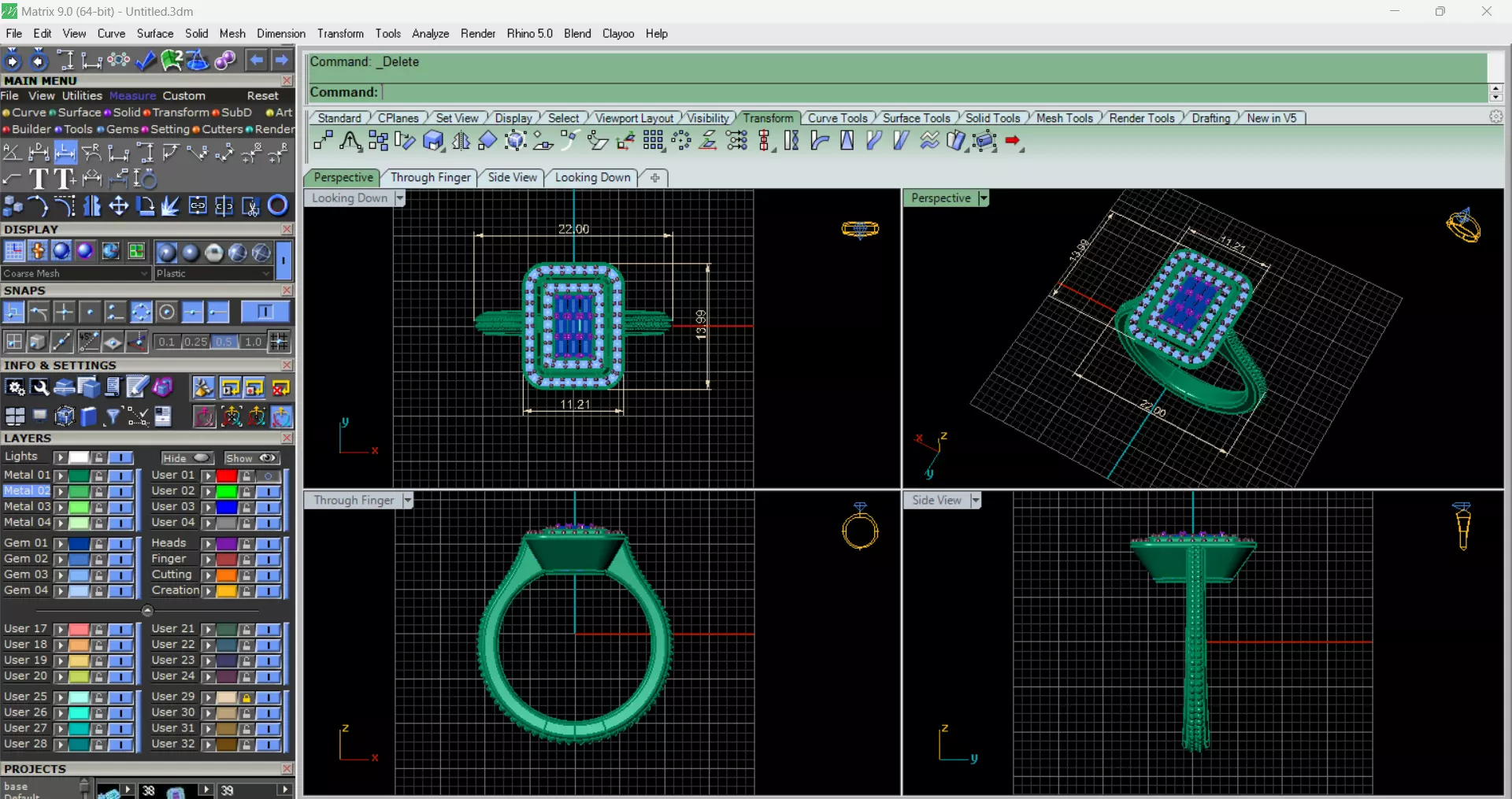
Task: Click the Rectangular Array icon
Action: [x=653, y=141]
